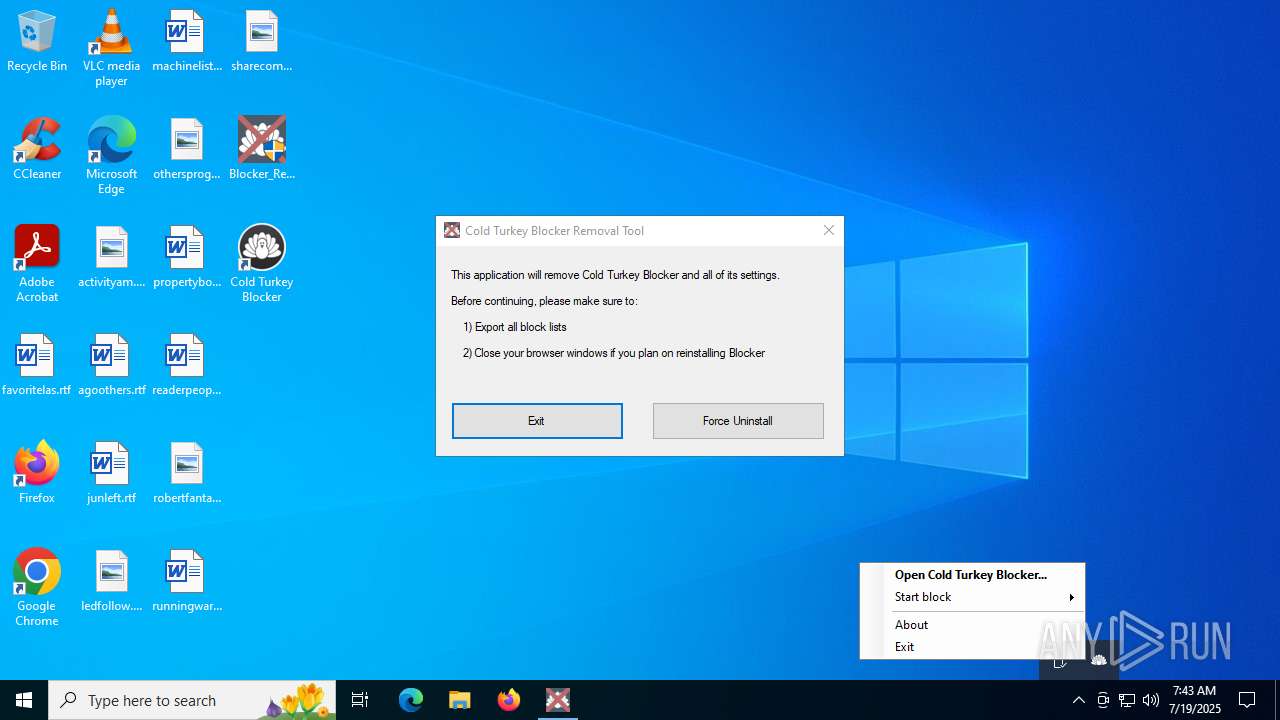Open the Windows Start menu
The height and width of the screenshot is (720, 1280).
pos(24,700)
